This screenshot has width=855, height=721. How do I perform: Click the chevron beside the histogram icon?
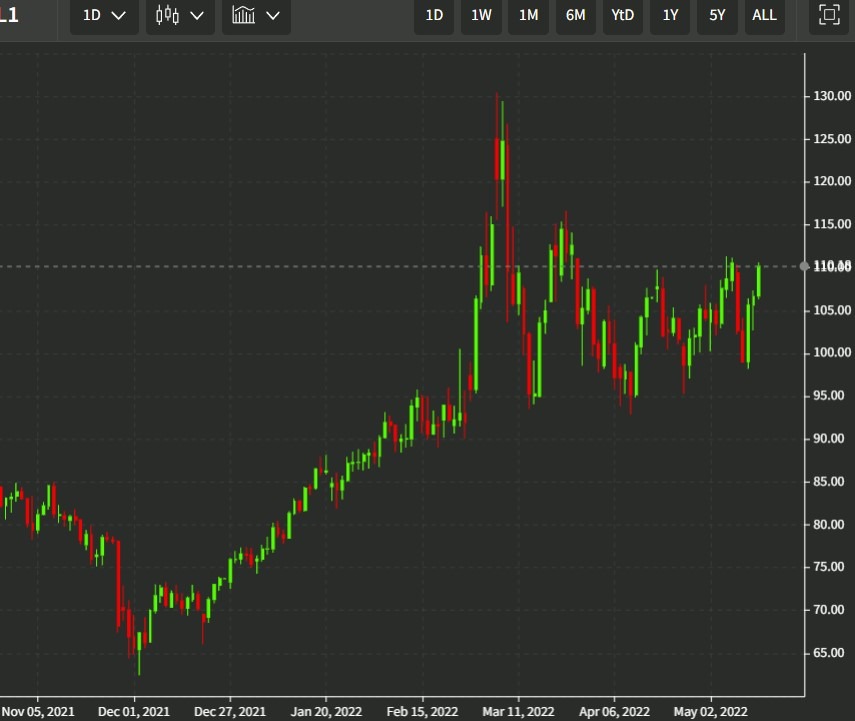point(272,15)
